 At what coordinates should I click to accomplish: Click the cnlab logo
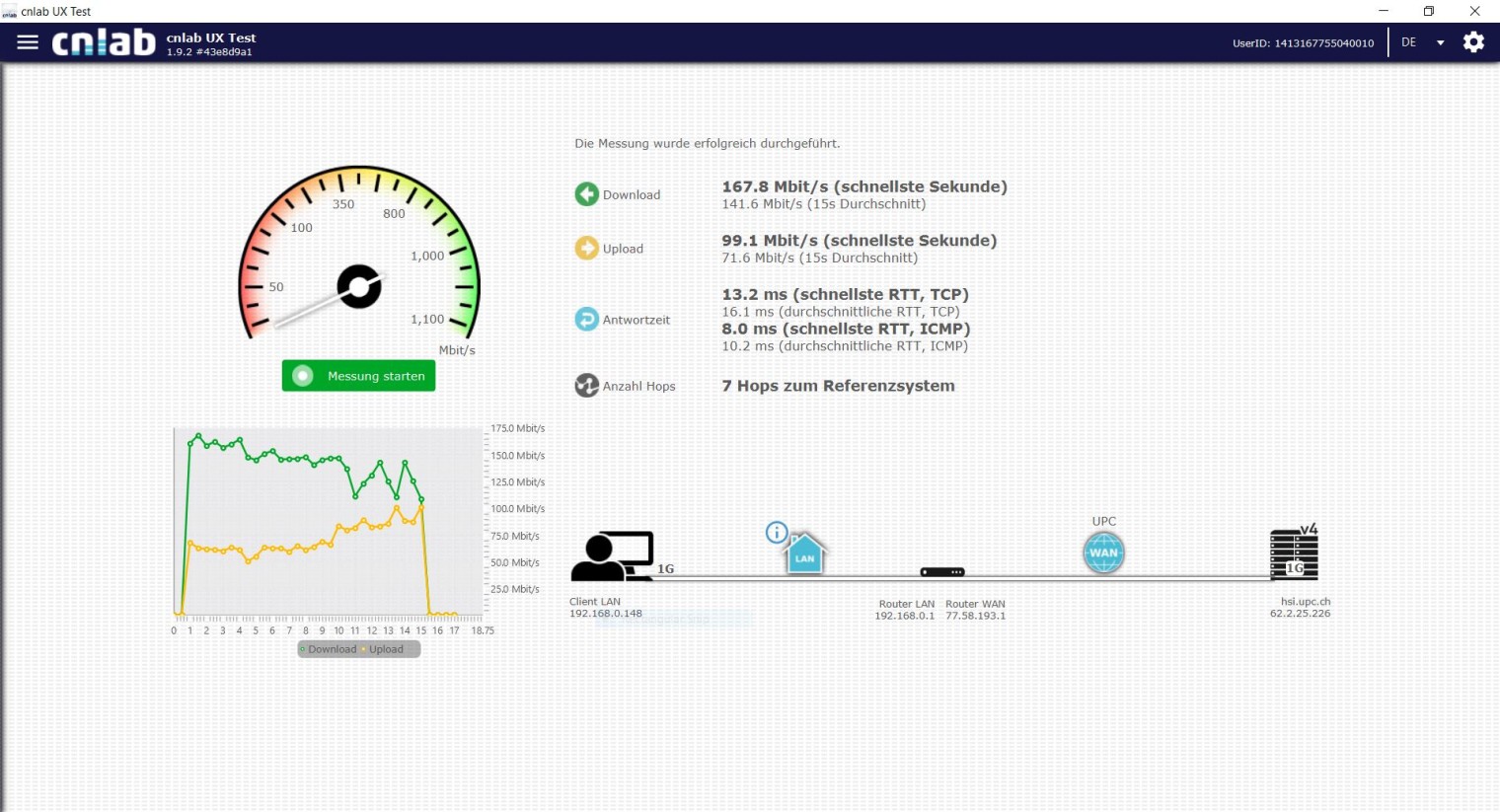pyautogui.click(x=104, y=42)
